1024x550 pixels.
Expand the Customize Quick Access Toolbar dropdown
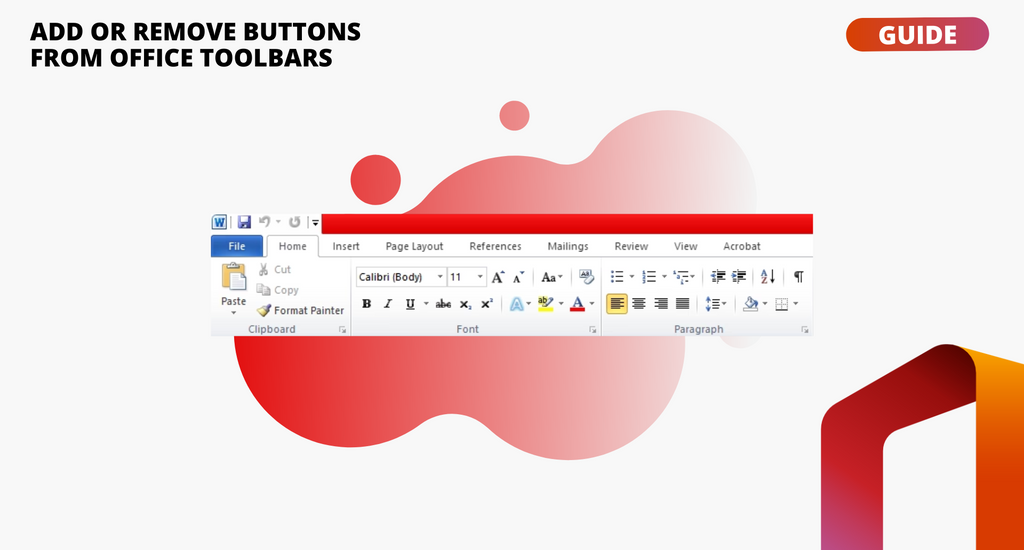click(x=315, y=222)
